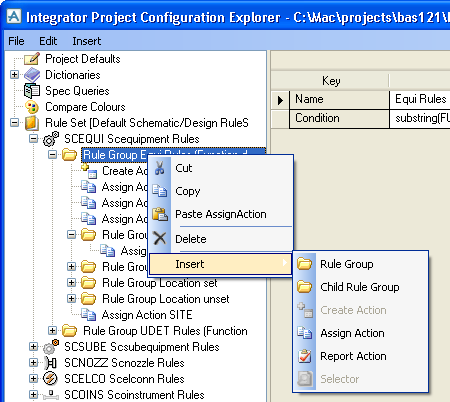The width and height of the screenshot is (450, 402).
Task: Click the Spec Queries document icon
Action: (32, 91)
